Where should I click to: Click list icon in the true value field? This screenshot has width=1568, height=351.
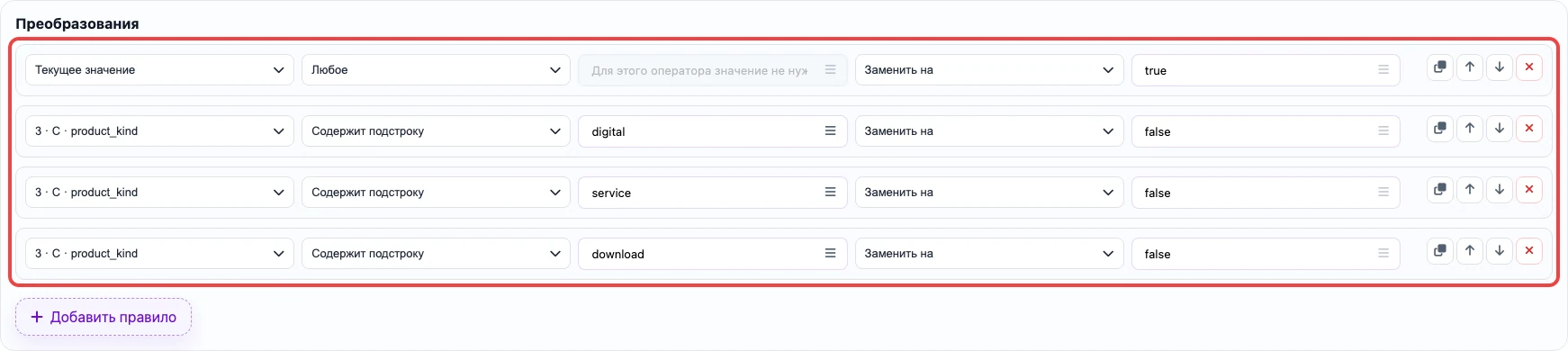(x=1383, y=69)
